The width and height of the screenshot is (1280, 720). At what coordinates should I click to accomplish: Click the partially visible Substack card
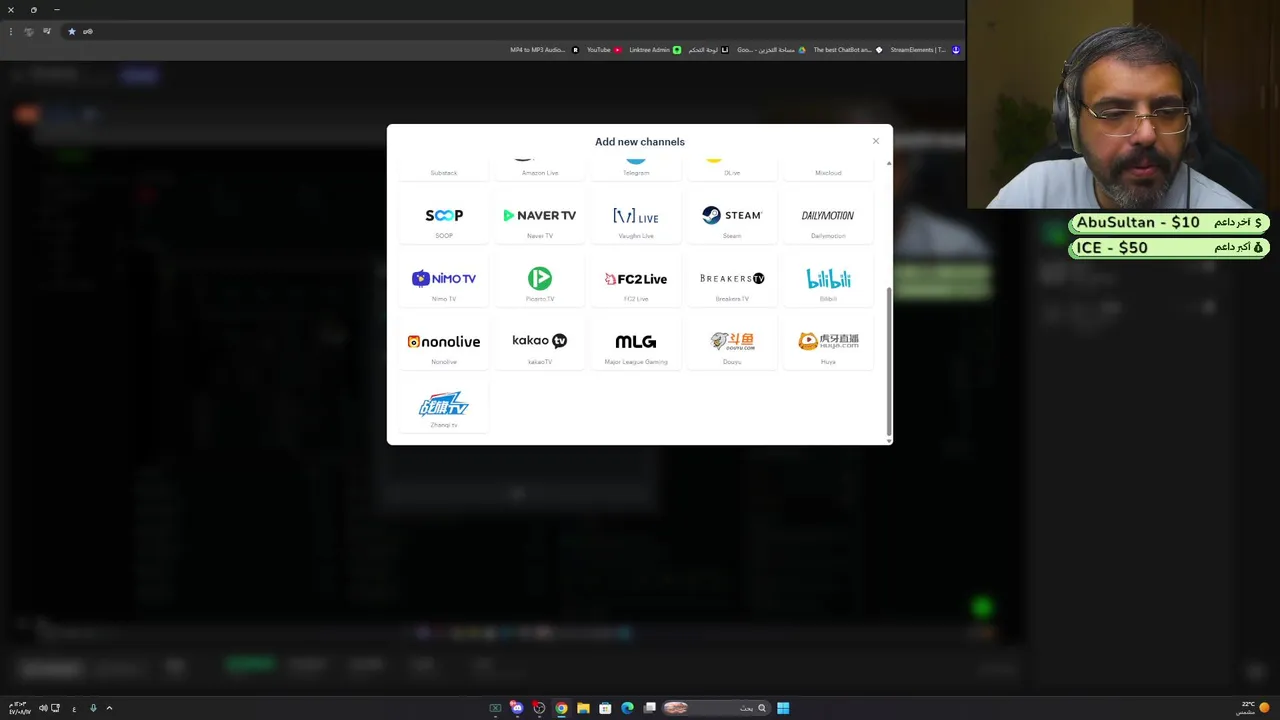click(444, 169)
